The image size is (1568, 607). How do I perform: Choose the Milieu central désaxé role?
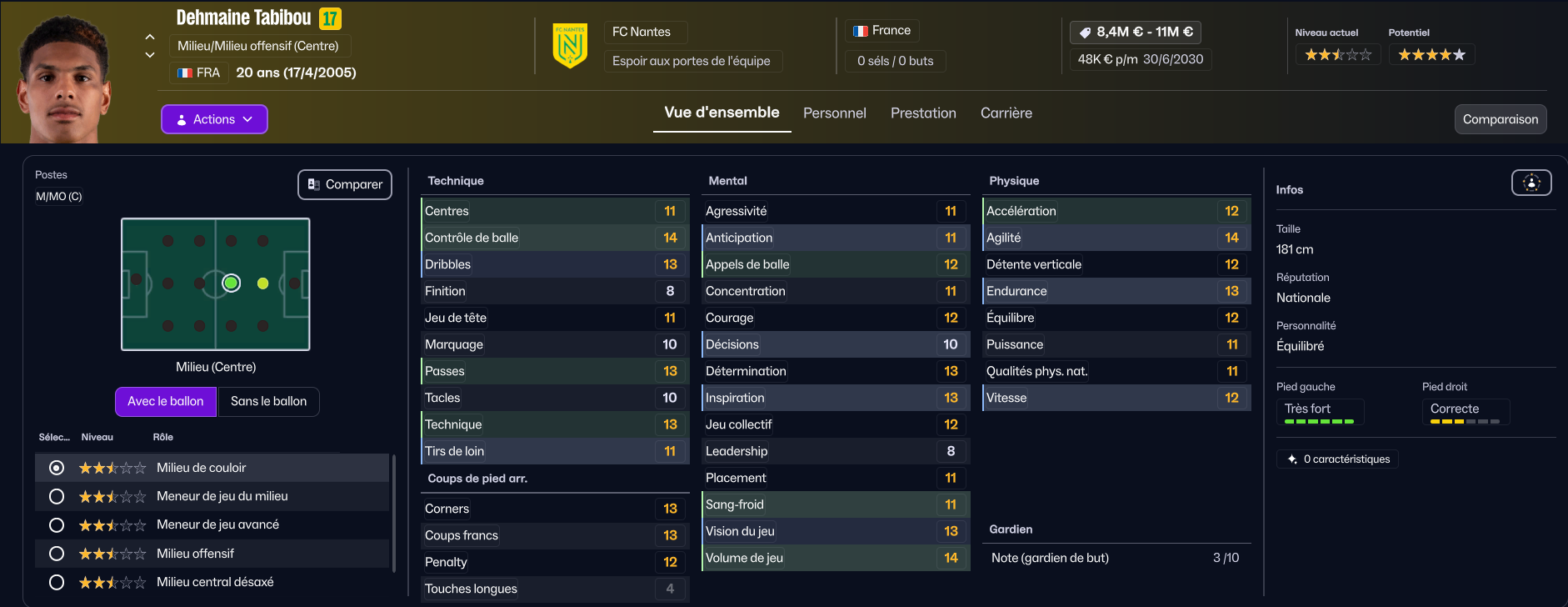coord(57,583)
